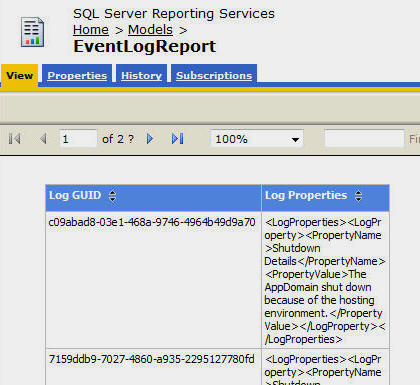Screen dimensions: 420x385
Task: Click the report document icon
Action: tap(32, 32)
